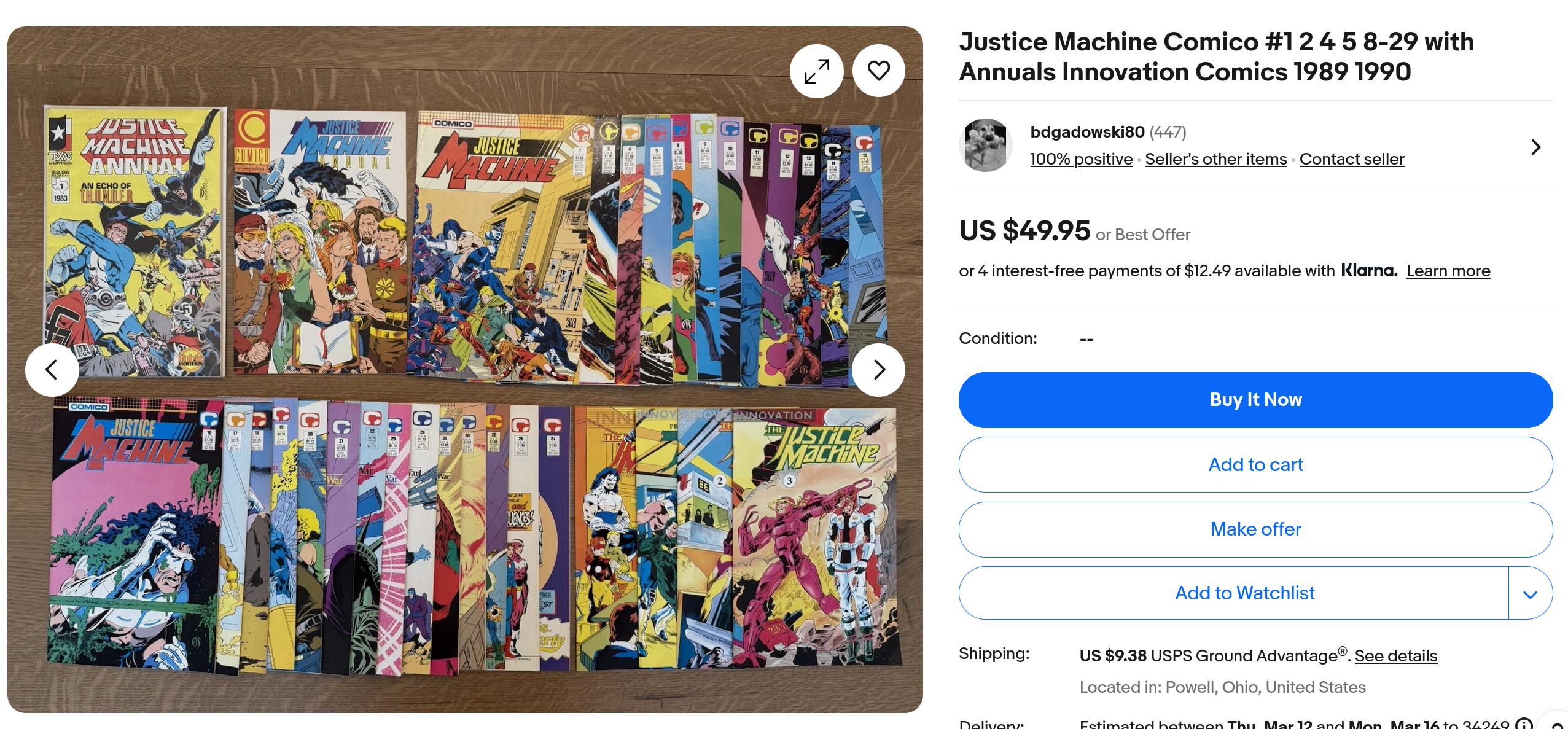Click the chevron arrow beside seller info

(1536, 147)
